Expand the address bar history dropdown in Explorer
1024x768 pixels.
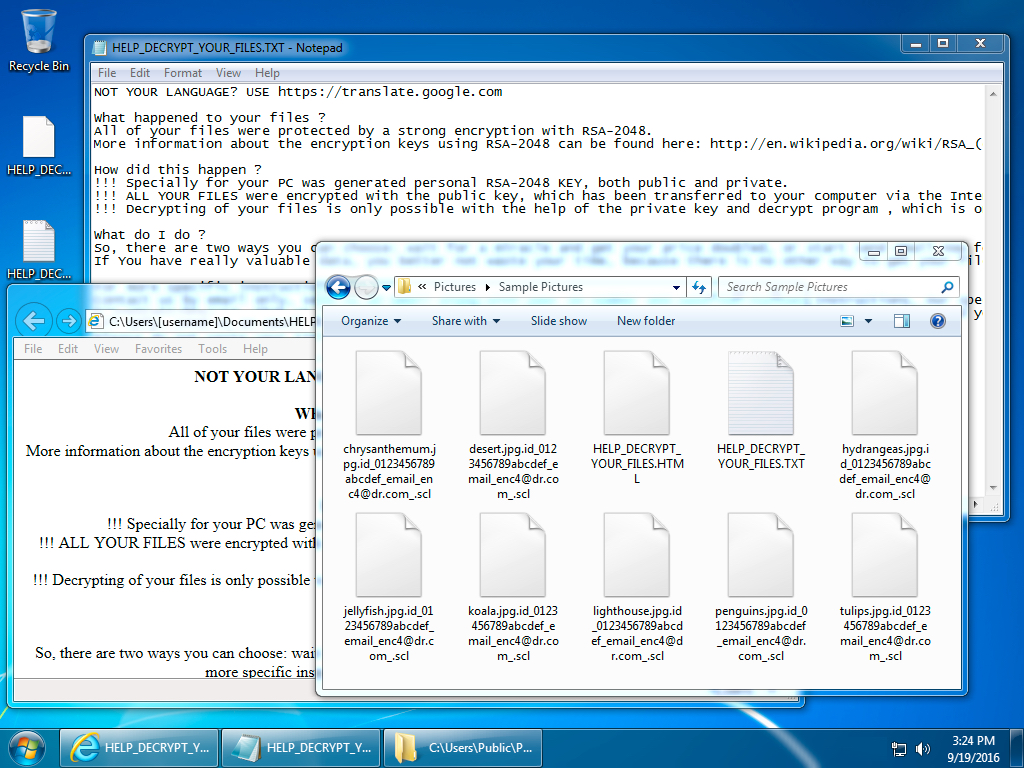click(x=676, y=287)
